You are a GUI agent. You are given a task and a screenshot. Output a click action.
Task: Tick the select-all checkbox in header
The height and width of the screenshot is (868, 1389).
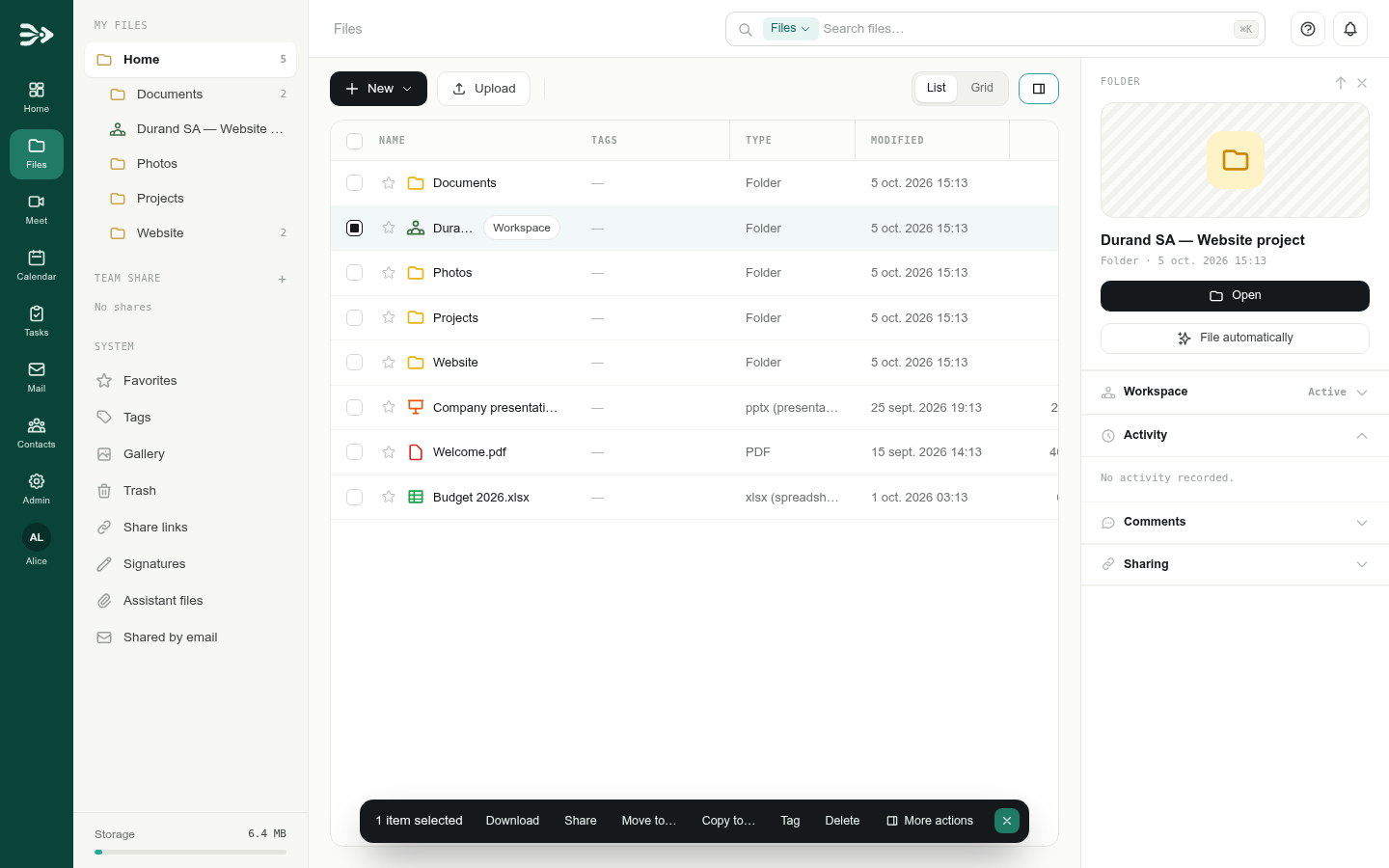pyautogui.click(x=355, y=141)
